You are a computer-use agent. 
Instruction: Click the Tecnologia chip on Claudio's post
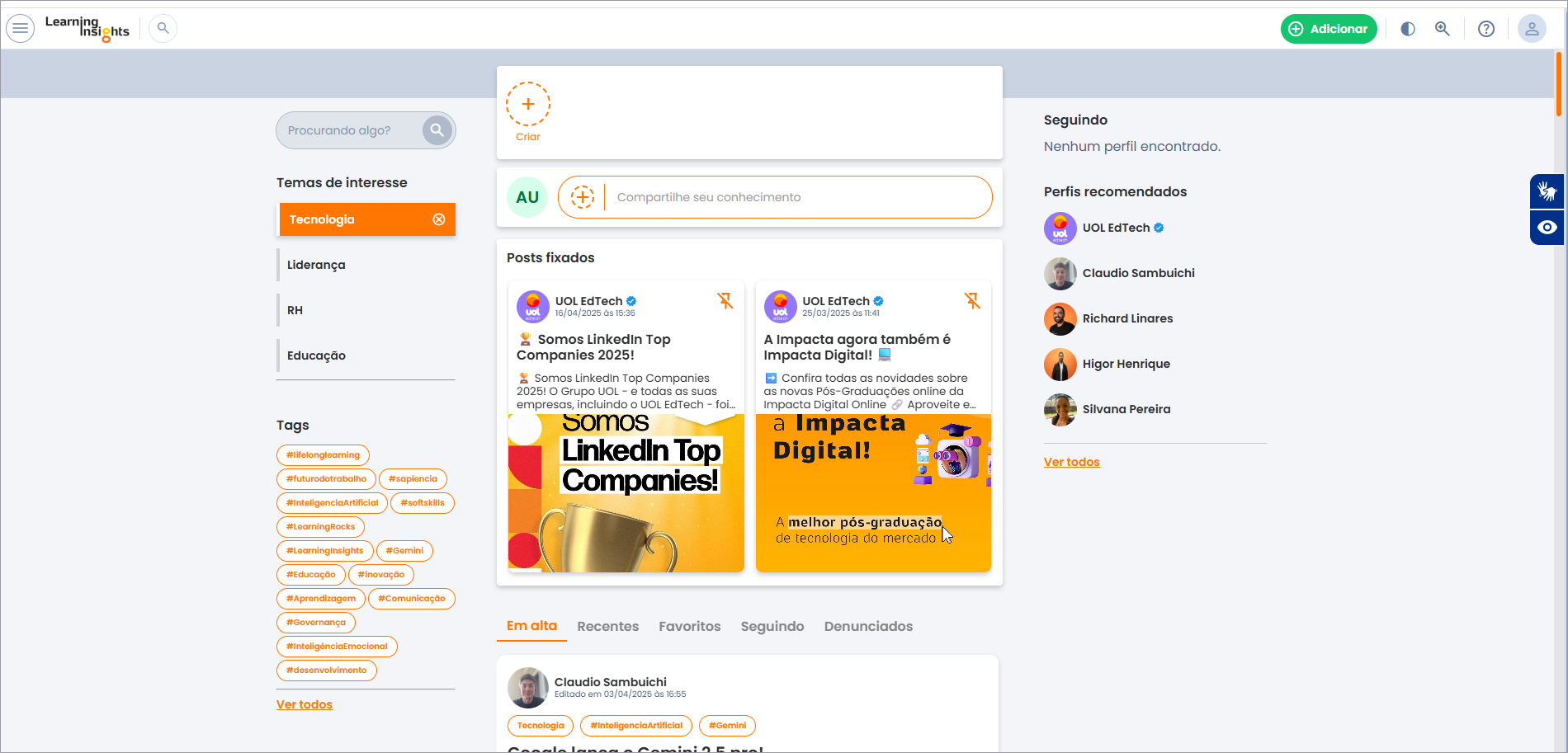point(541,726)
